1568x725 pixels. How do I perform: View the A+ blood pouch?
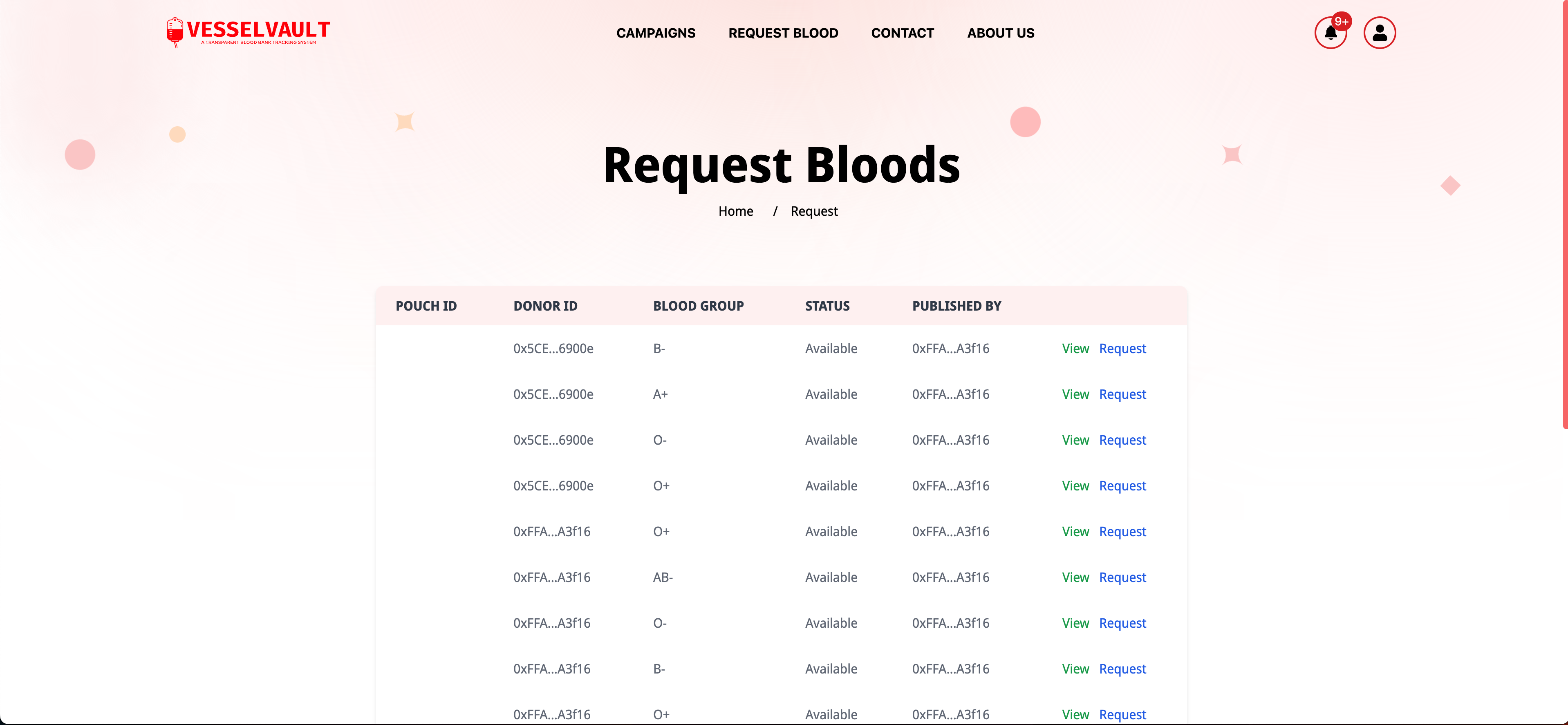(1075, 394)
